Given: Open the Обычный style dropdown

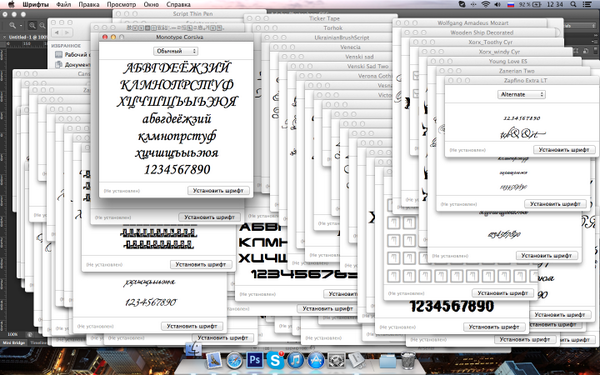Looking at the screenshot, I should 175,51.
